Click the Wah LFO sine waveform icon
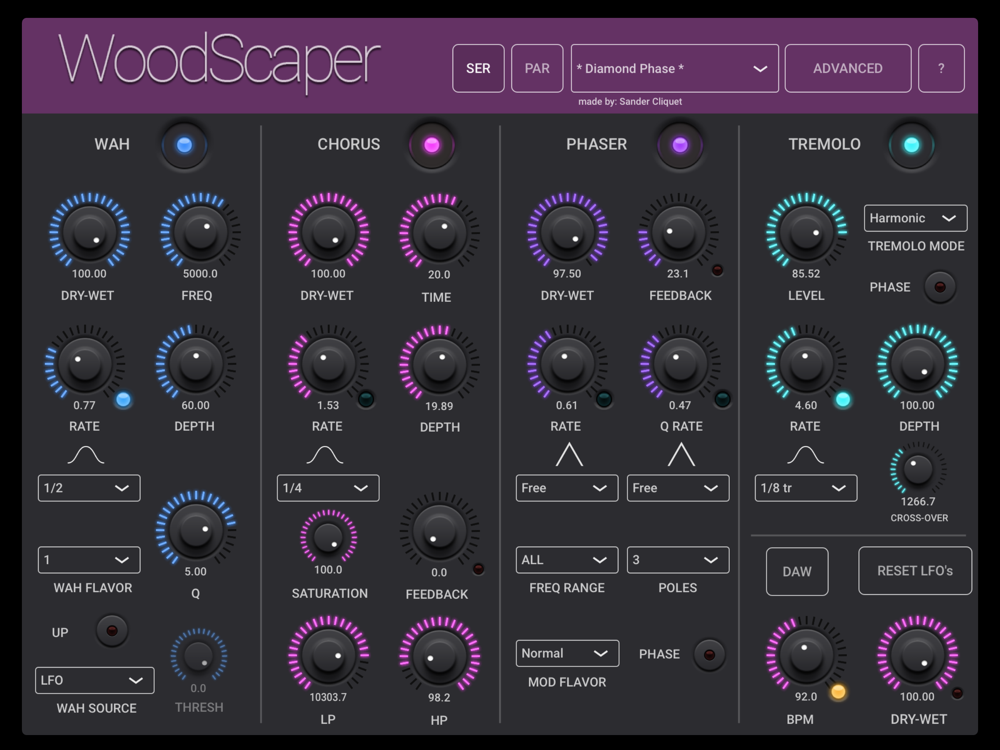The width and height of the screenshot is (1000, 750). pyautogui.click(x=86, y=455)
